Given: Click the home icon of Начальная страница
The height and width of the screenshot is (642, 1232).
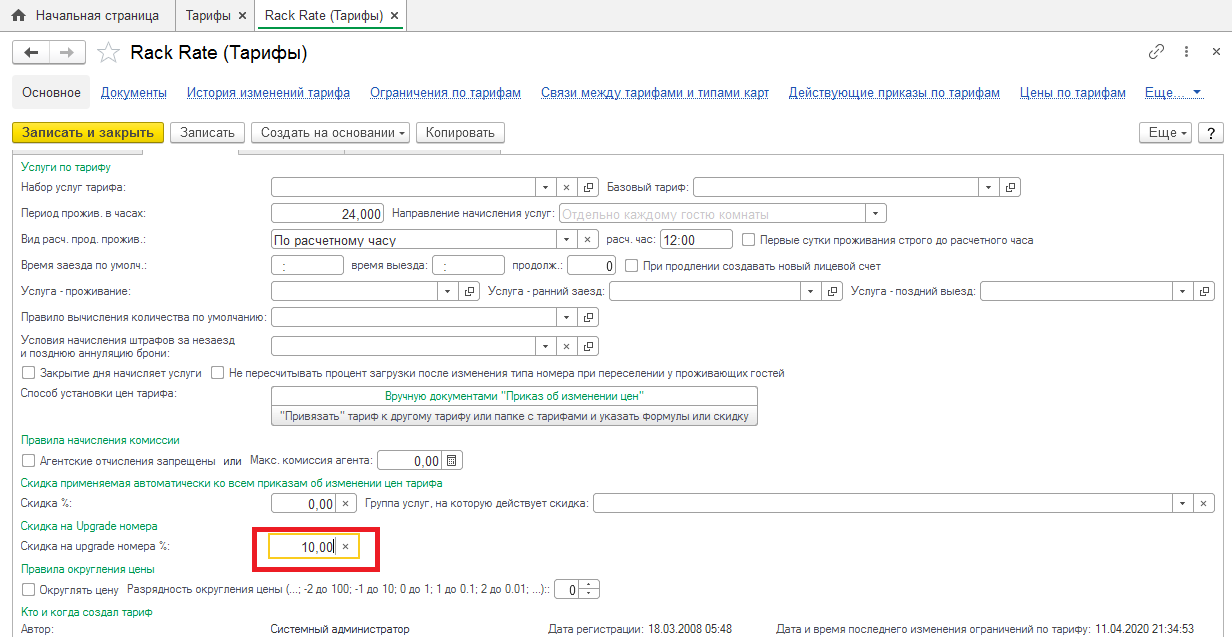Looking at the screenshot, I should [x=18, y=16].
